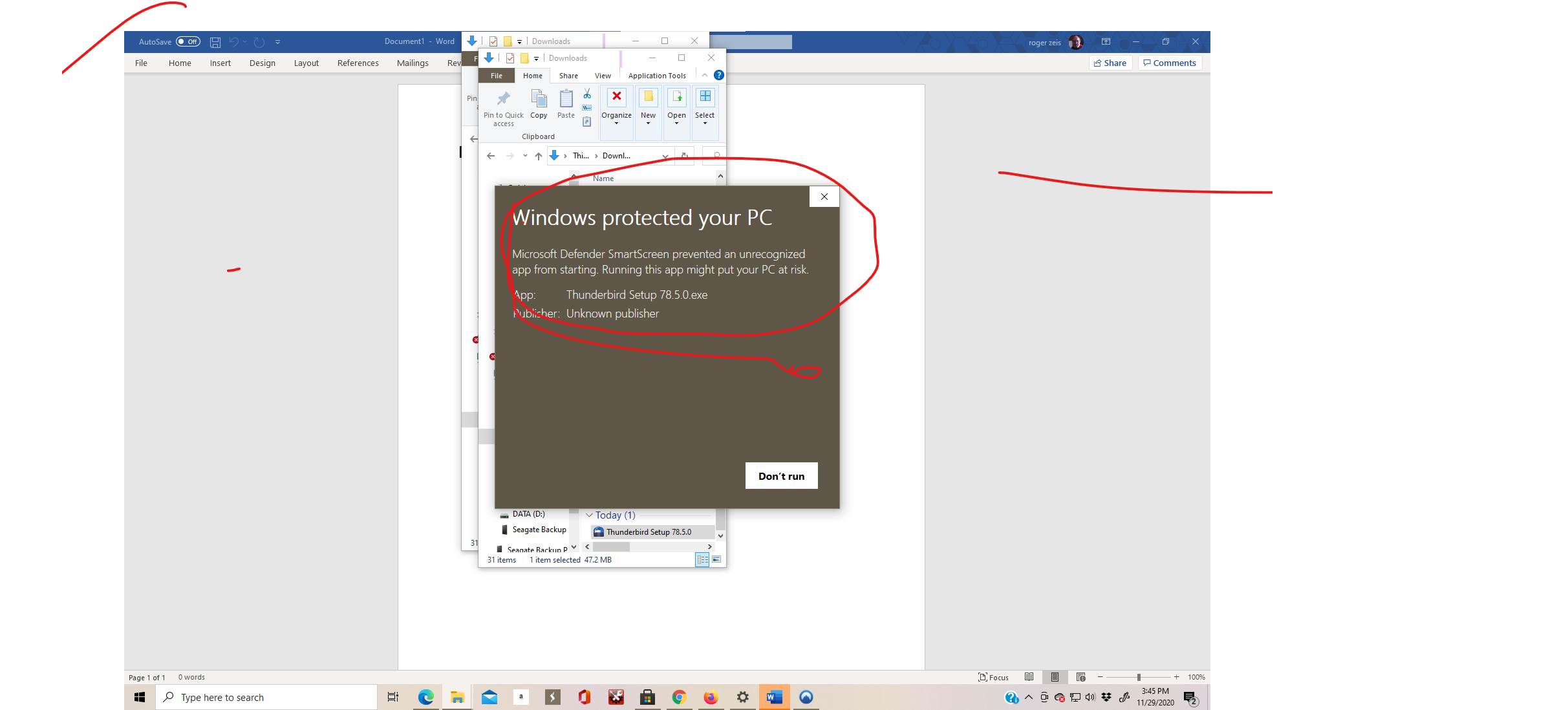Click Word Read Mode view icon
This screenshot has width=1568, height=710.
tap(1029, 677)
